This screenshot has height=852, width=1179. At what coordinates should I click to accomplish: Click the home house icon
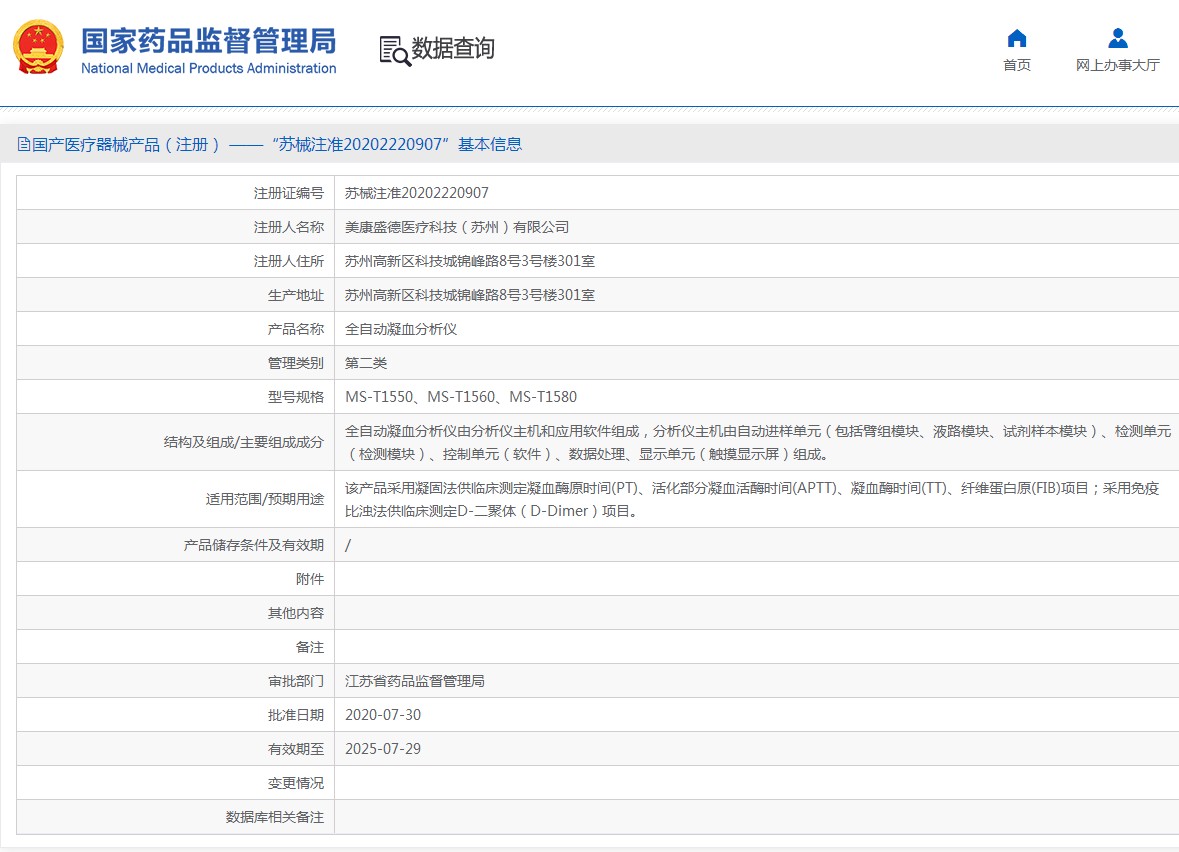pos(1016,39)
